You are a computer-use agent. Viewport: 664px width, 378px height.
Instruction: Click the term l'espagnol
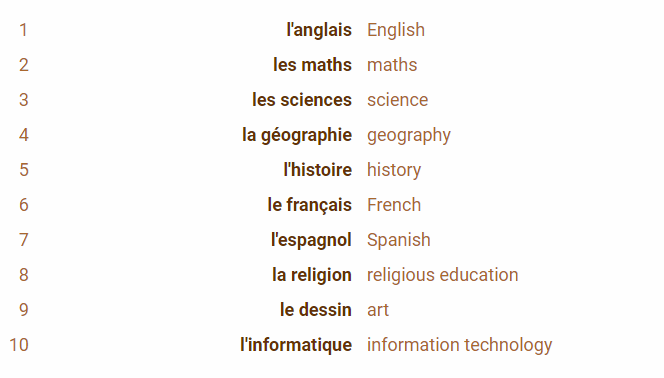[x=311, y=240]
